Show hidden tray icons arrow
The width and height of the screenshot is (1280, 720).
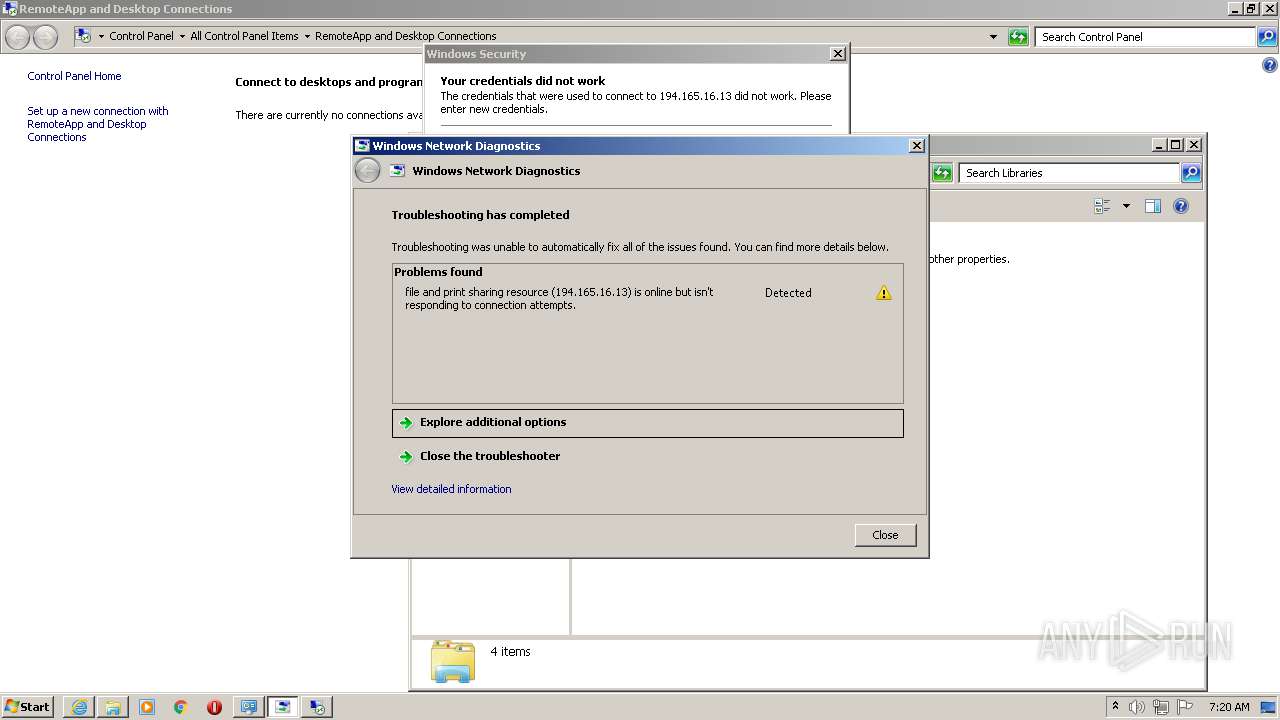tap(1115, 706)
